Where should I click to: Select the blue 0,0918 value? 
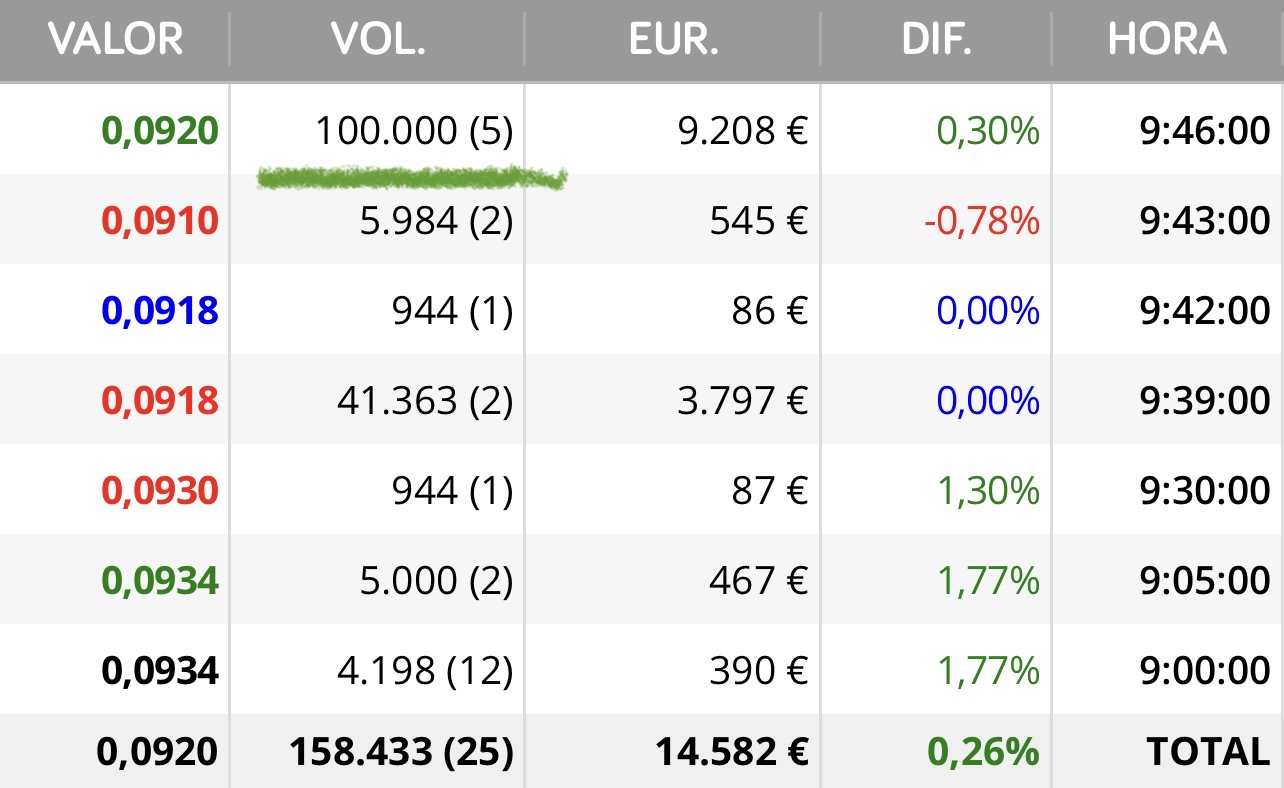coord(160,311)
